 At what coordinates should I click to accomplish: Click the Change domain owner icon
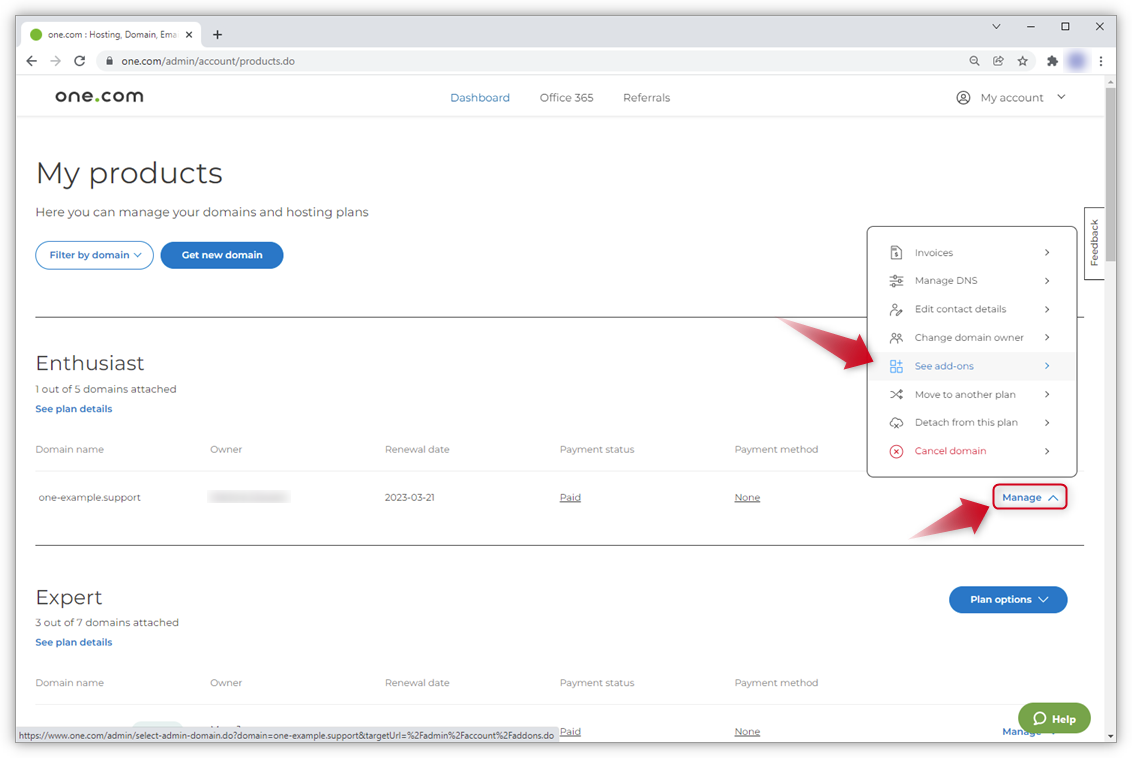click(x=896, y=338)
